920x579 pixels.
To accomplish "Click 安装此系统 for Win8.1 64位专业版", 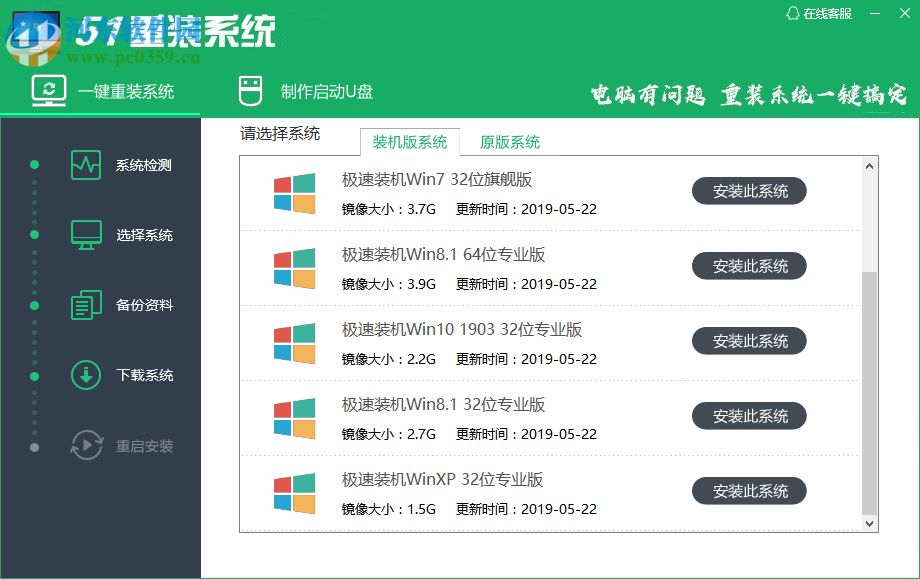I will [x=749, y=266].
